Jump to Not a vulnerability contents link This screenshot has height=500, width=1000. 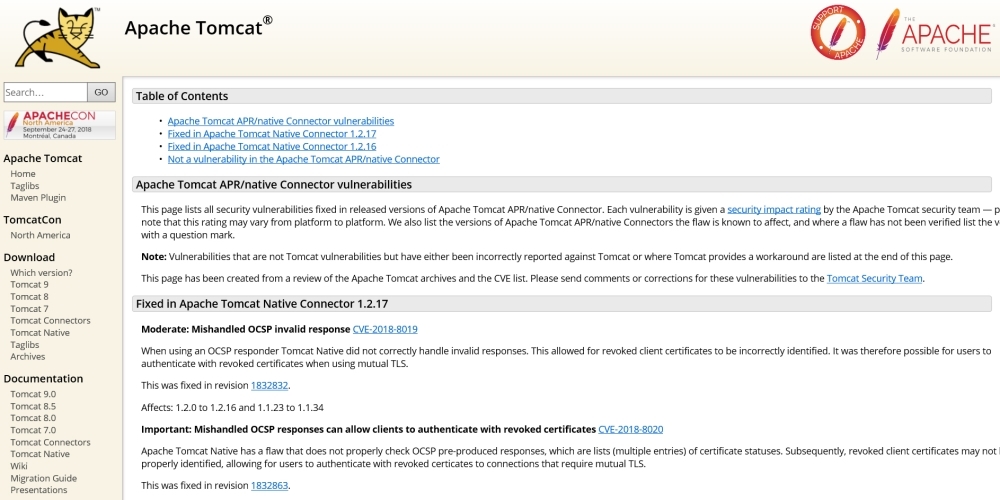304,159
